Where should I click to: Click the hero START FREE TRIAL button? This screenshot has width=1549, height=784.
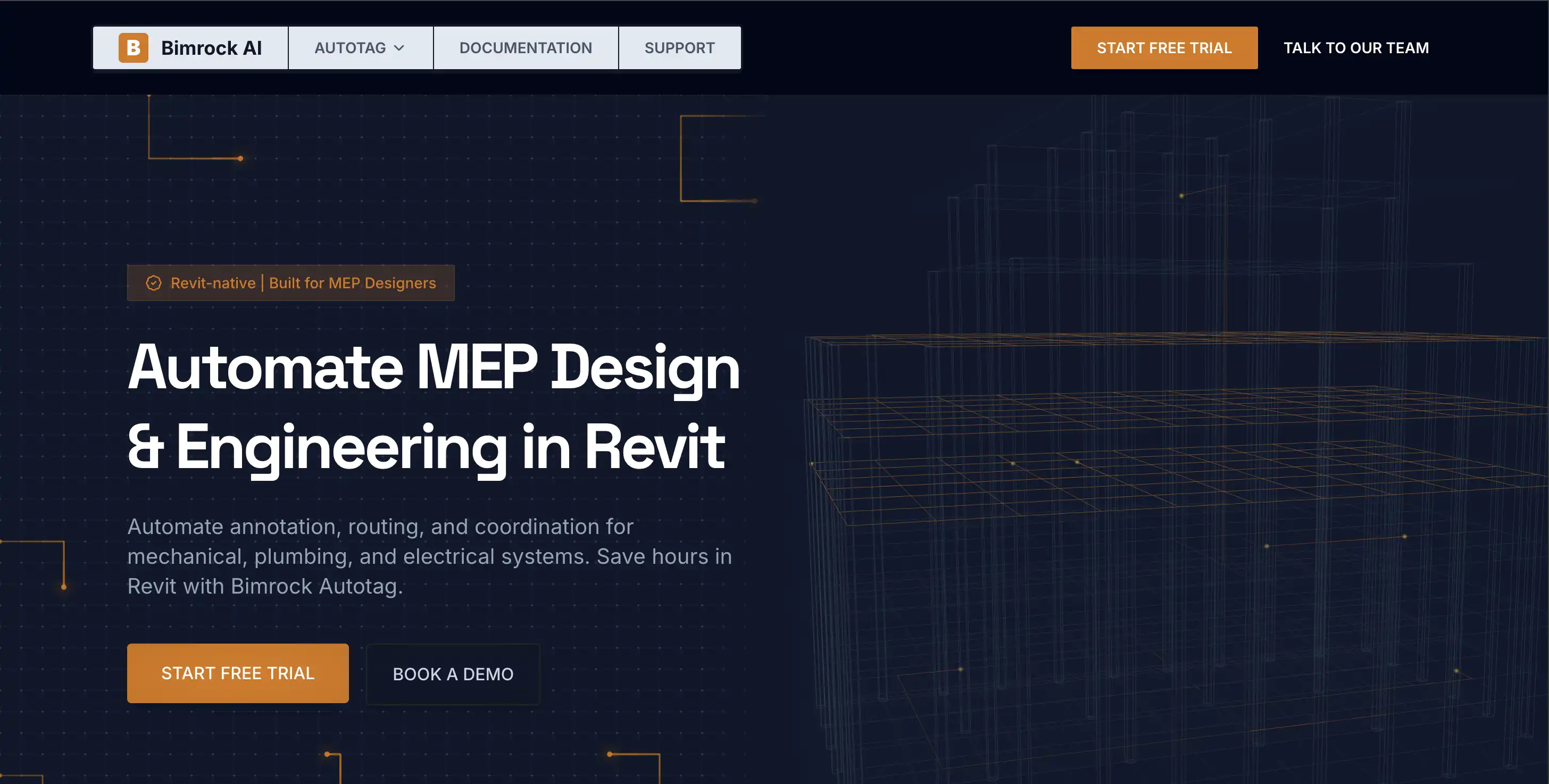point(238,673)
